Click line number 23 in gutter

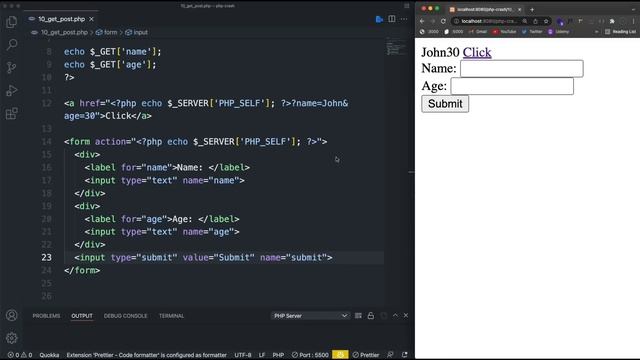pos(47,258)
